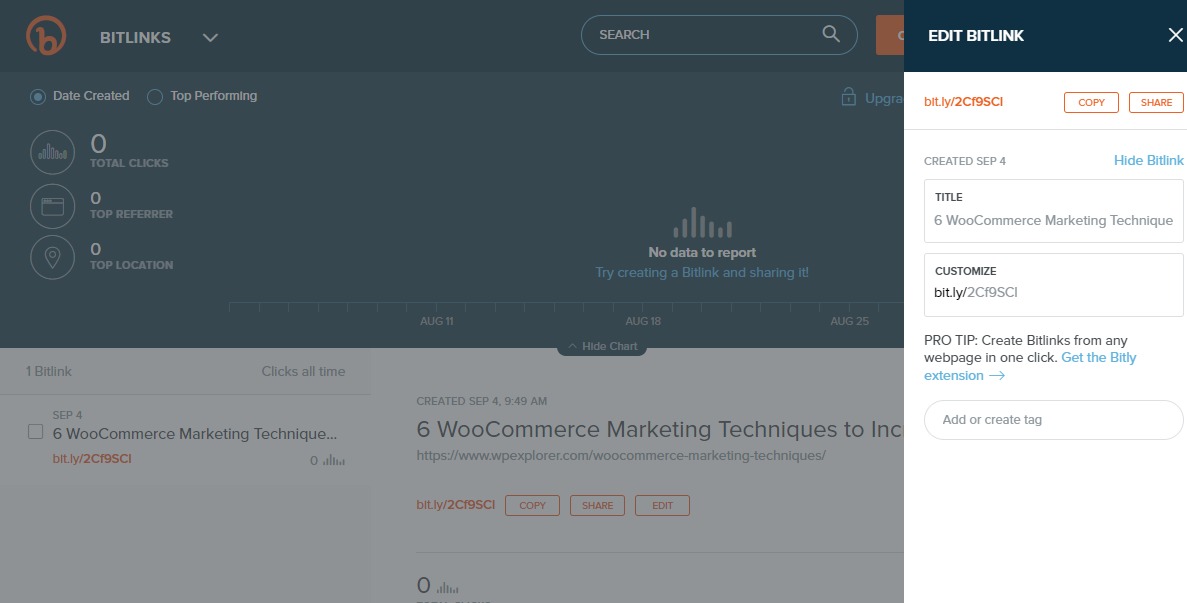Click the Clicks all time column label
1187x603 pixels.
(x=303, y=371)
